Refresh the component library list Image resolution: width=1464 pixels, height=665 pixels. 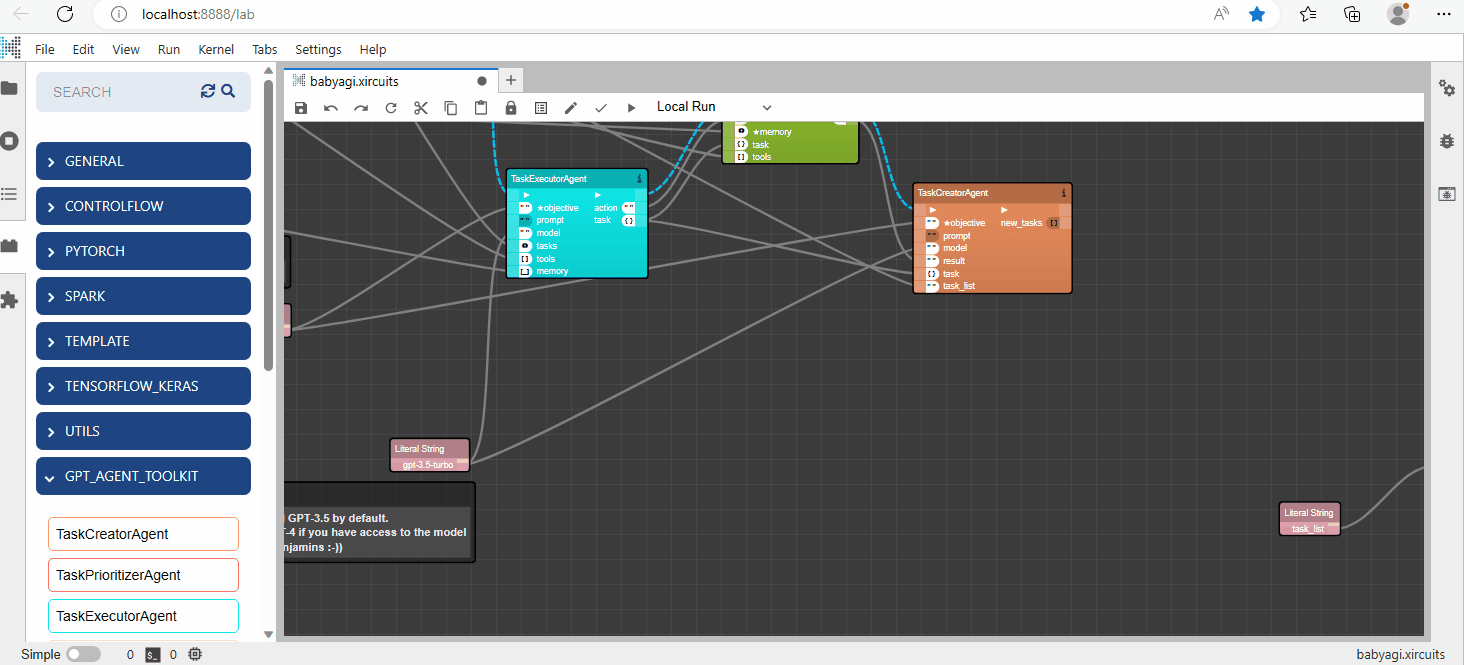(208, 91)
